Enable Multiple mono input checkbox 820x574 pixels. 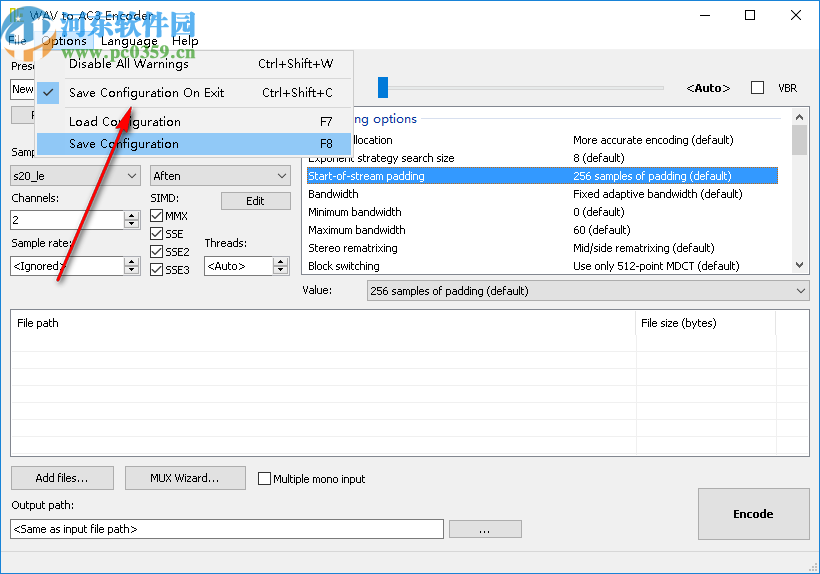(265, 478)
